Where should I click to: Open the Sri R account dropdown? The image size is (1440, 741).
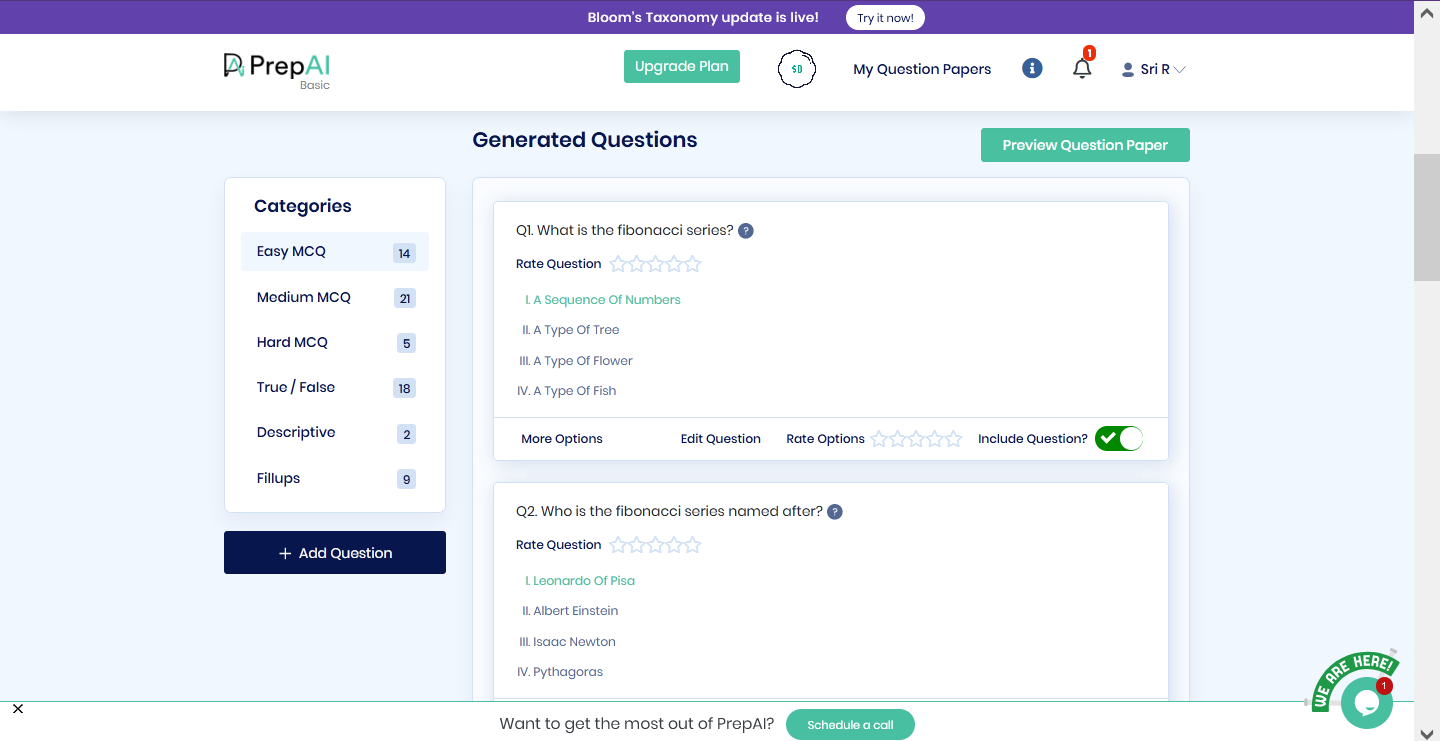pyautogui.click(x=1155, y=69)
